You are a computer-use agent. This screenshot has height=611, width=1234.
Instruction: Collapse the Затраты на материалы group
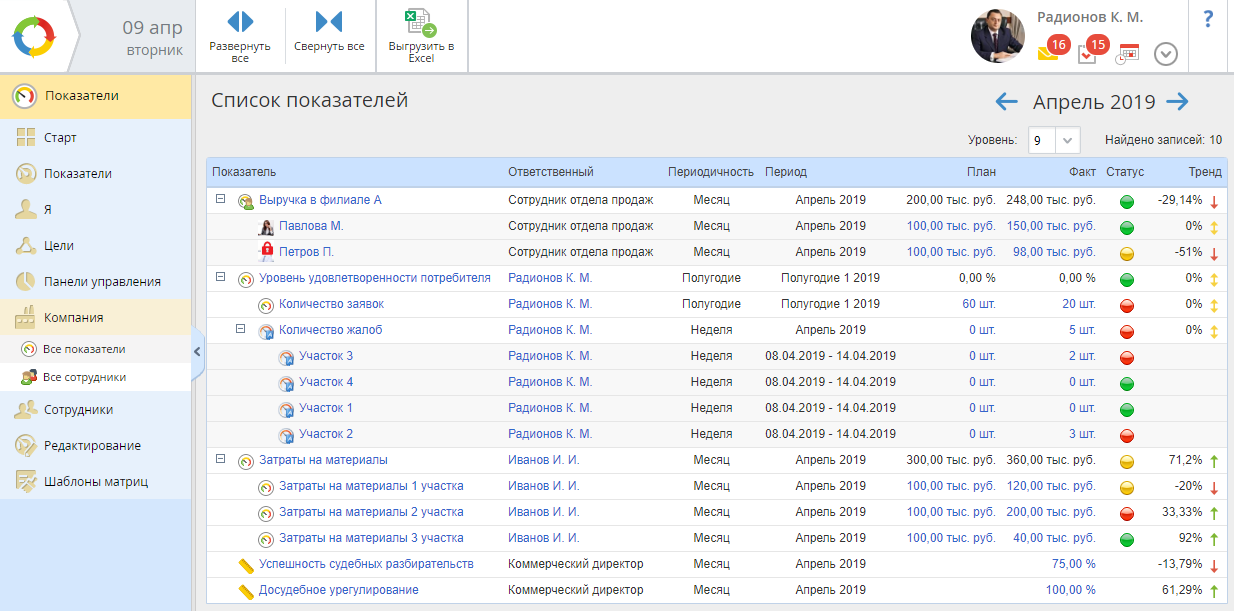point(220,460)
